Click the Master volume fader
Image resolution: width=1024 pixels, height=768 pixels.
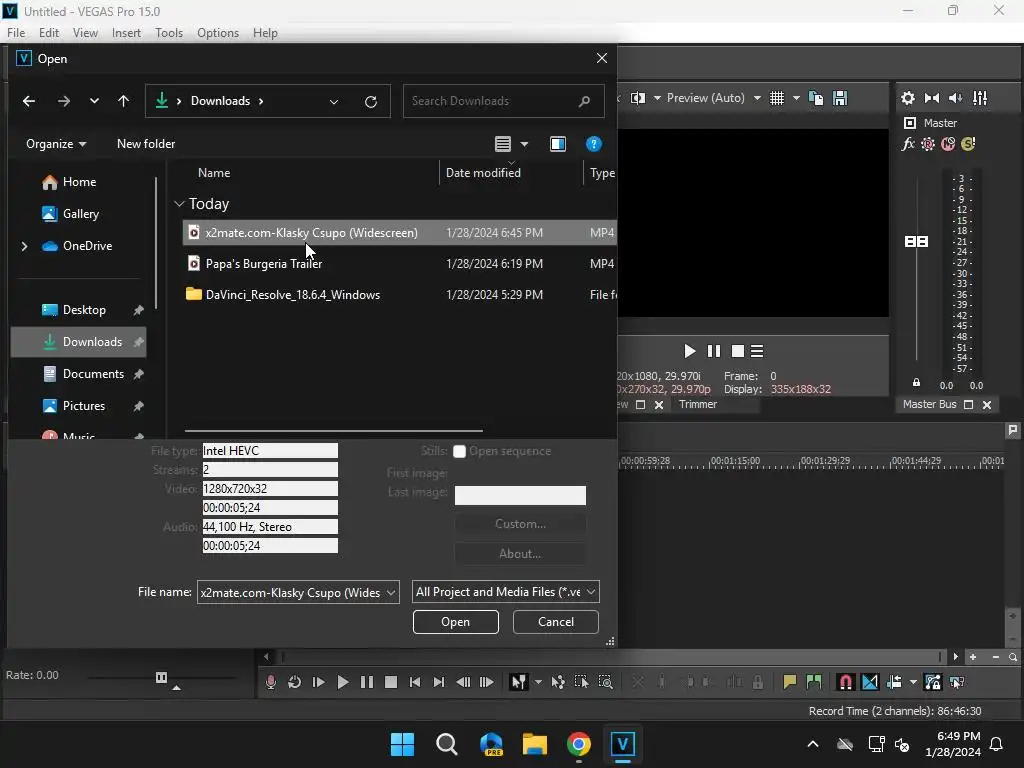click(916, 242)
